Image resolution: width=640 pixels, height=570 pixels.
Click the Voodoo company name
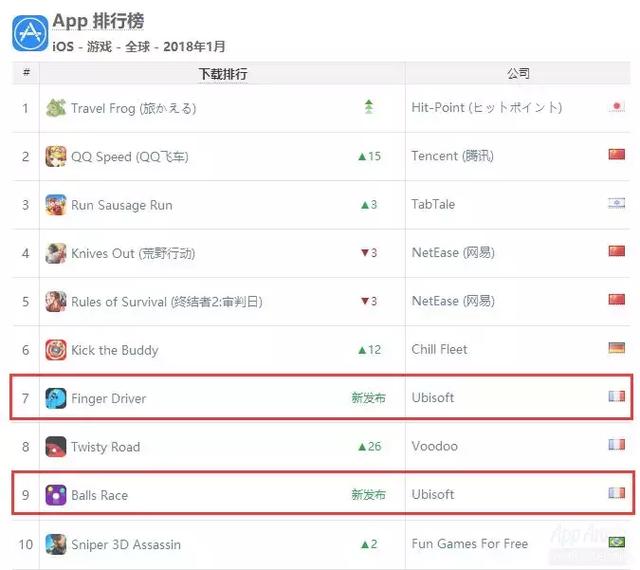pyautogui.click(x=434, y=446)
